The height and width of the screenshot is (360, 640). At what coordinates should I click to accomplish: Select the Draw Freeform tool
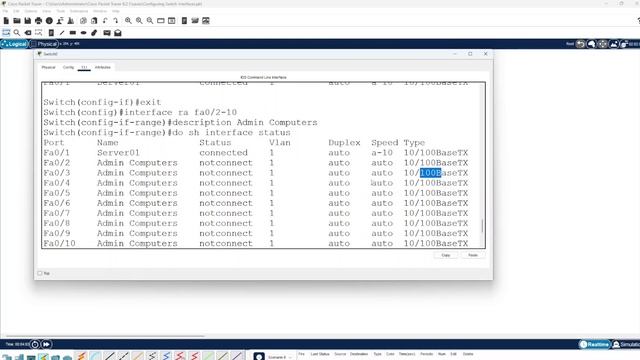click(x=94, y=33)
